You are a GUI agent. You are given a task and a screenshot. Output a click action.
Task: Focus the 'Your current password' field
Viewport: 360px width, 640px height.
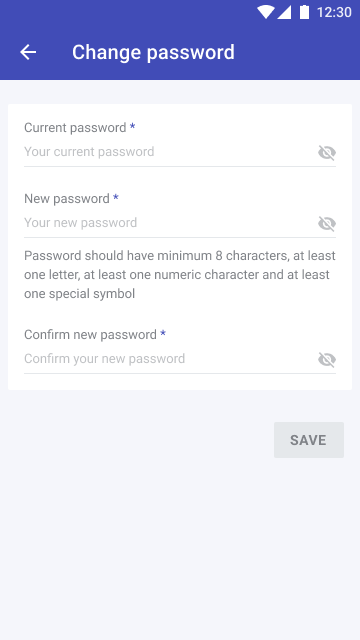click(x=169, y=152)
